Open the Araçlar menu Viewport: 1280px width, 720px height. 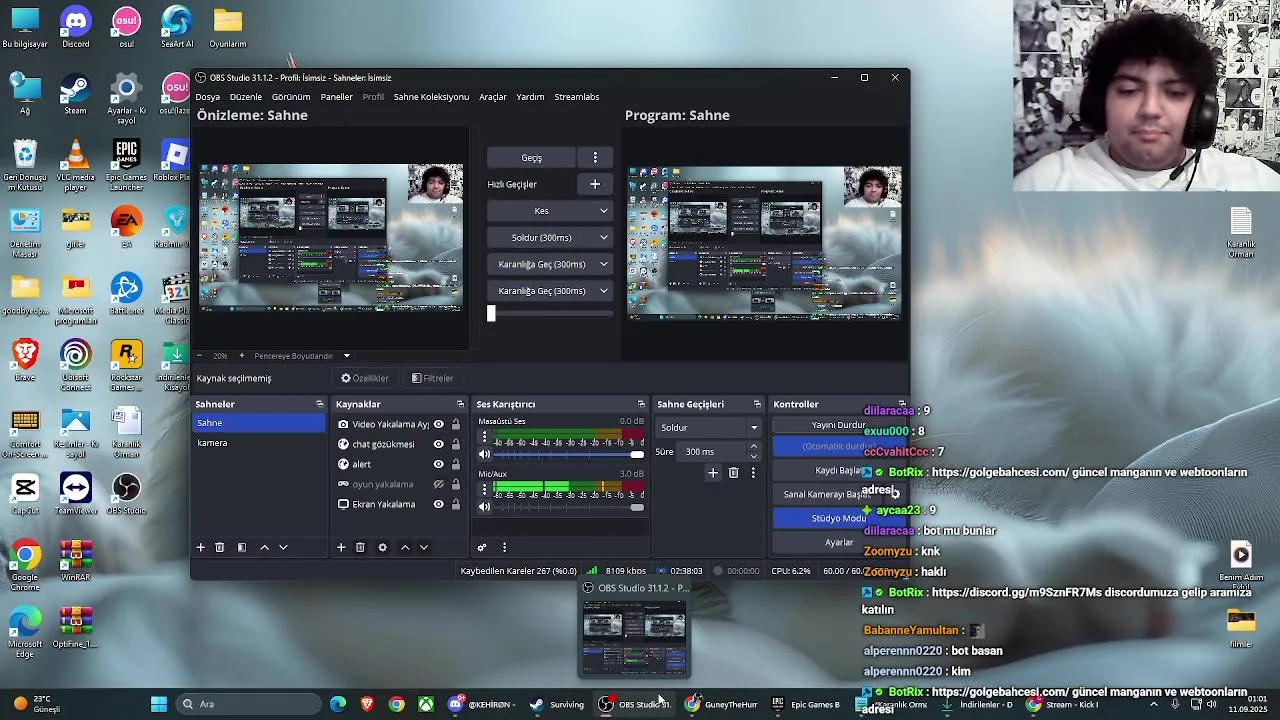coord(493,97)
